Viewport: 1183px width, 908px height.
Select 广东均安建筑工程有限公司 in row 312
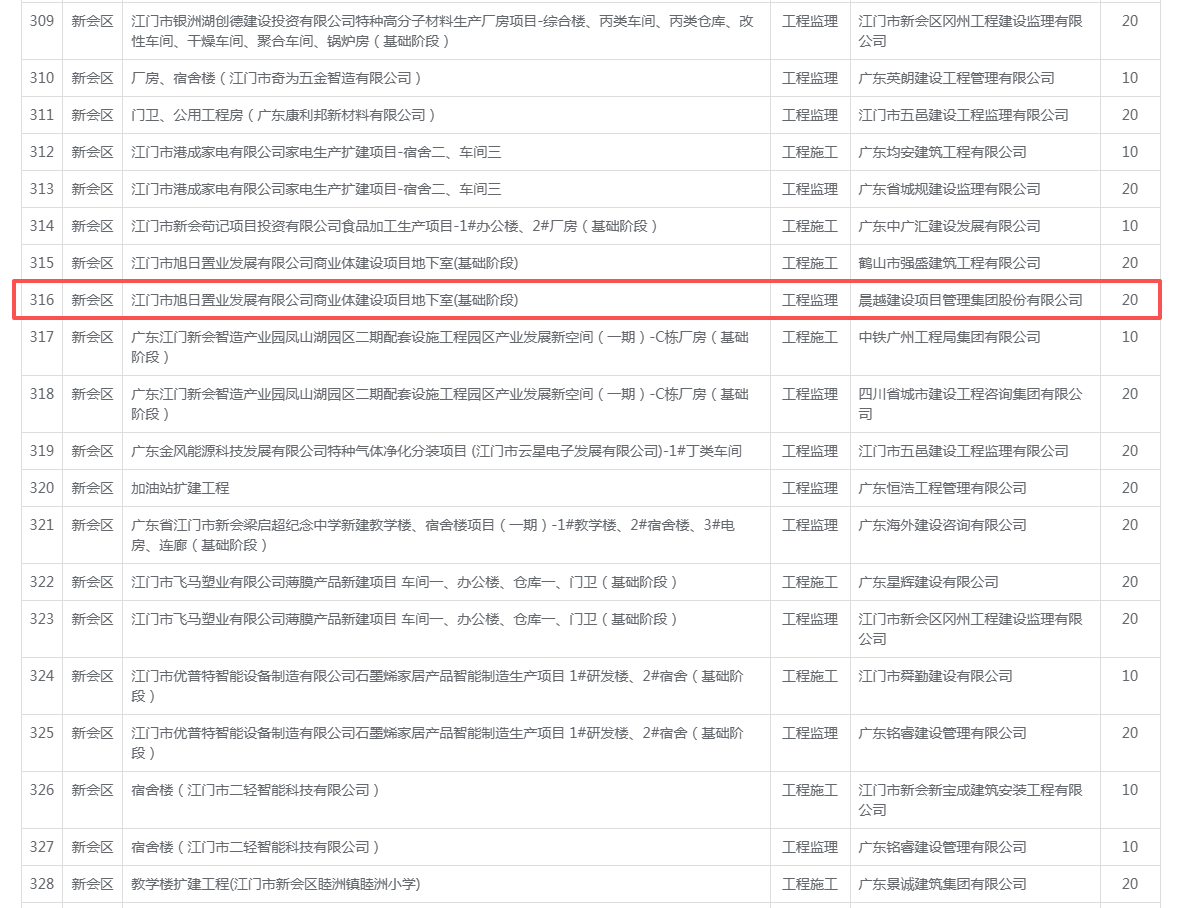942,152
